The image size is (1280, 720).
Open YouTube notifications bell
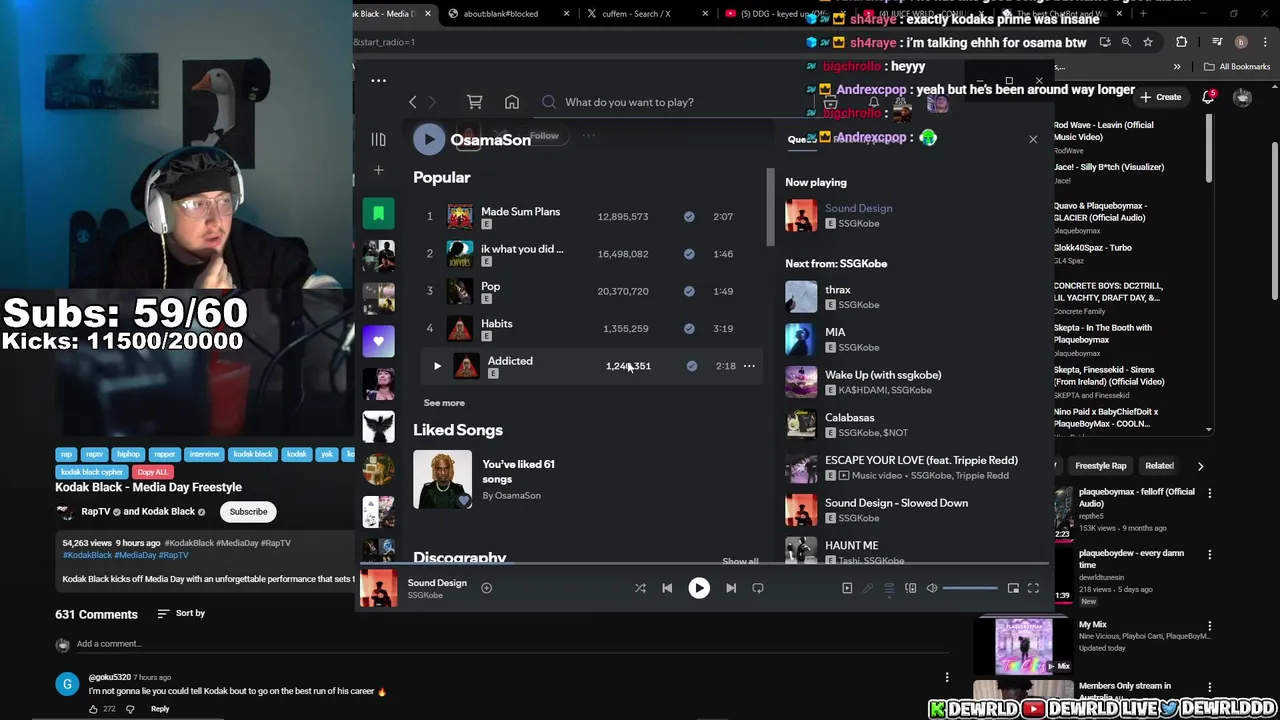click(x=1208, y=97)
